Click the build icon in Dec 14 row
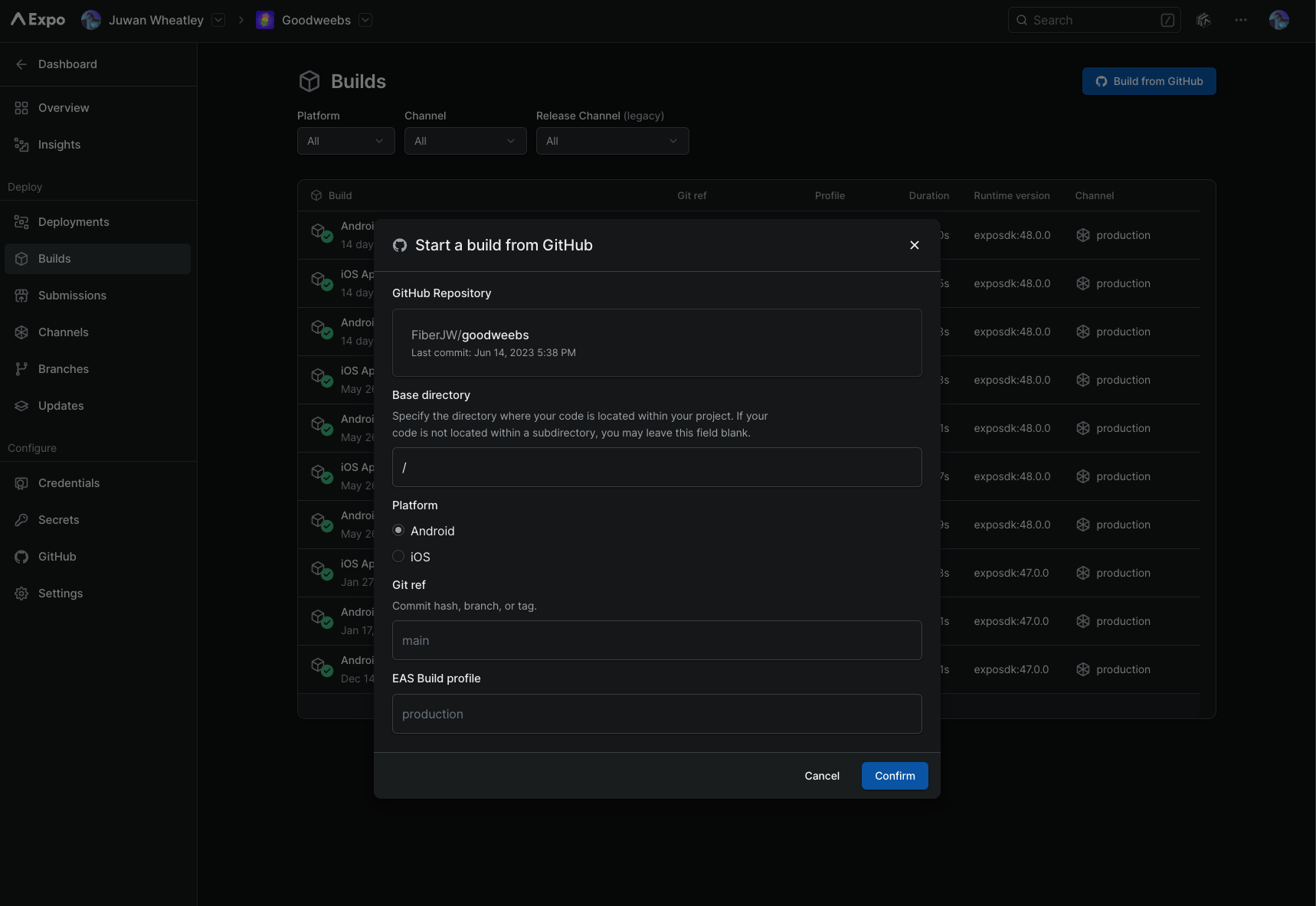 click(x=322, y=668)
